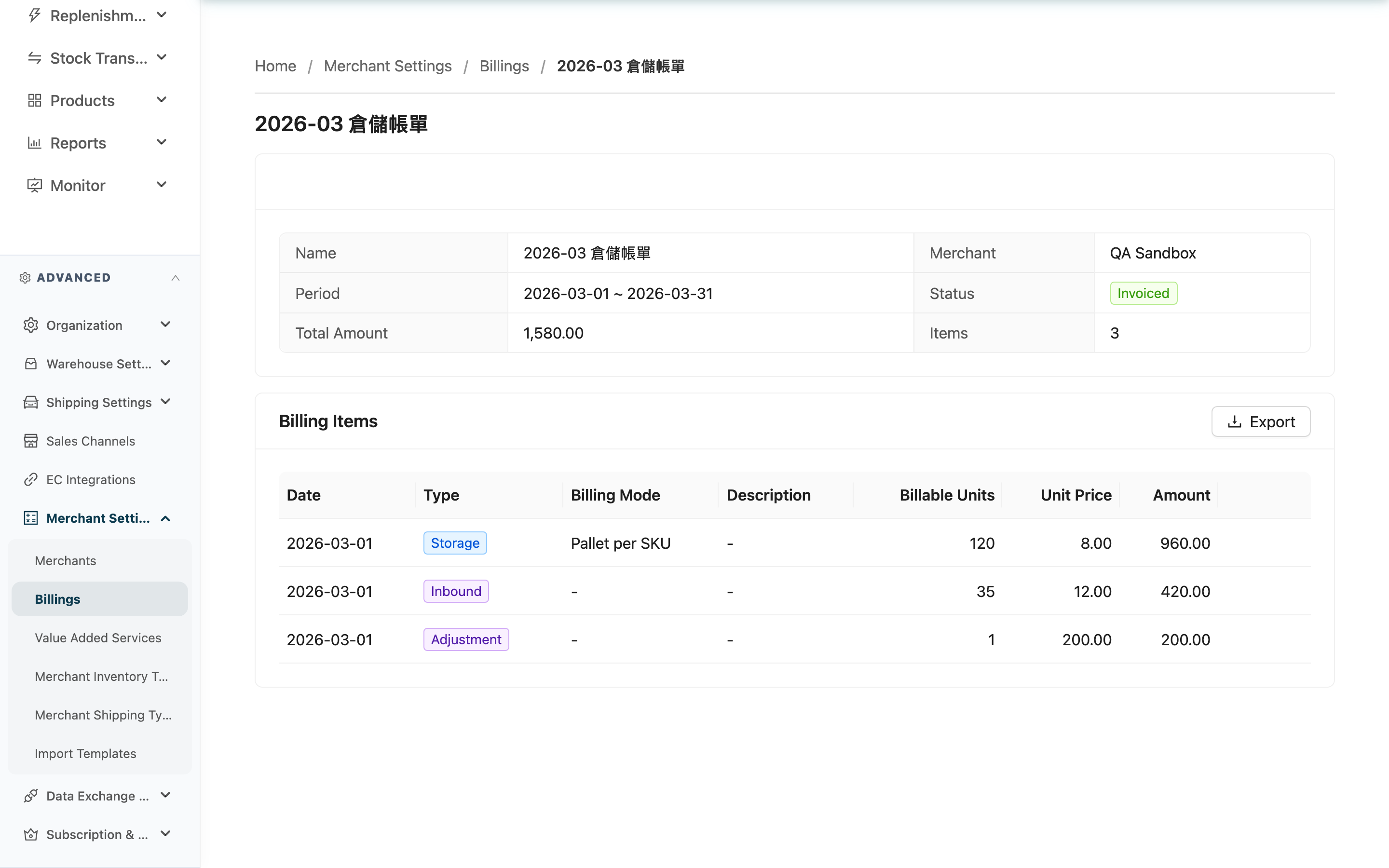Expand the Reports menu chevron
The image size is (1389, 868).
coord(162,142)
